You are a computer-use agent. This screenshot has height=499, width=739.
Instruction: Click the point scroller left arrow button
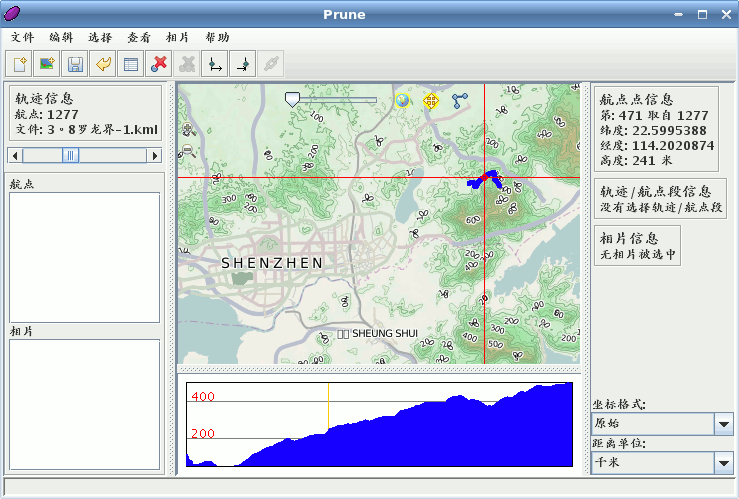click(14, 155)
